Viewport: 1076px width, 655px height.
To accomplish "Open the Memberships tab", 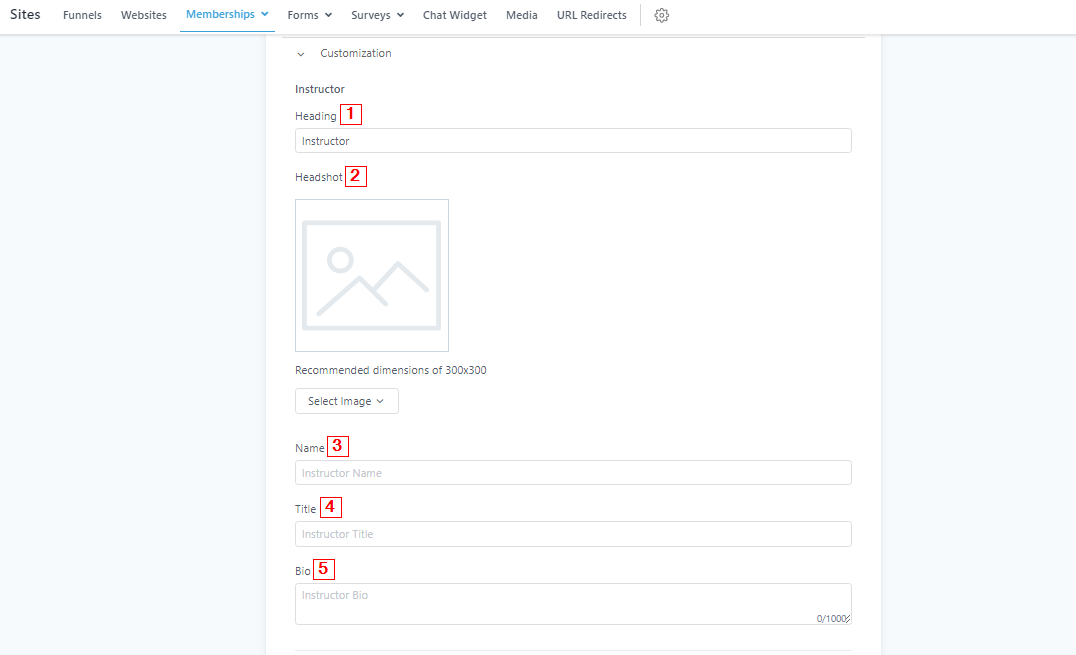I will [227, 15].
